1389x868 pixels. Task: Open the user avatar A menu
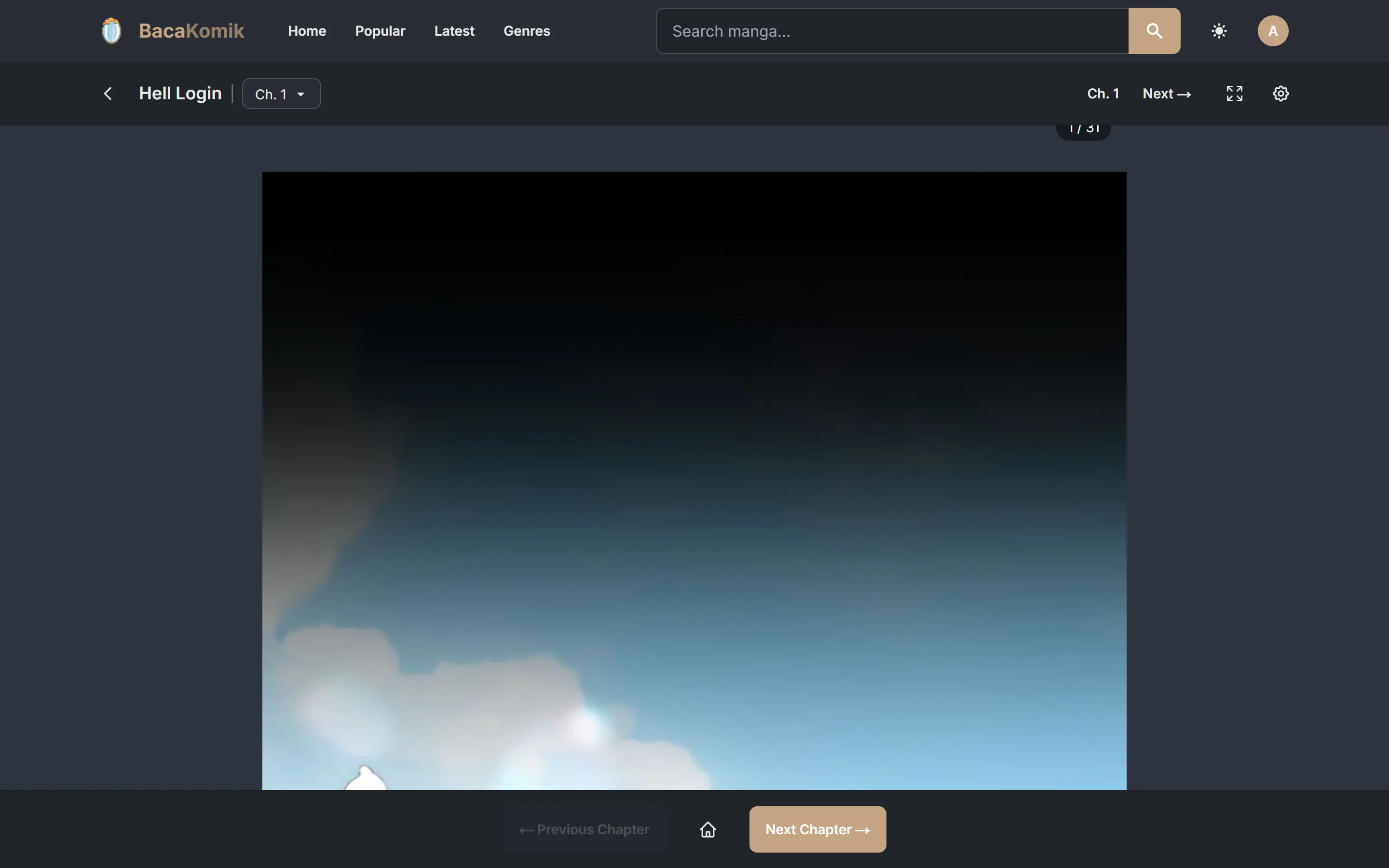click(x=1273, y=31)
